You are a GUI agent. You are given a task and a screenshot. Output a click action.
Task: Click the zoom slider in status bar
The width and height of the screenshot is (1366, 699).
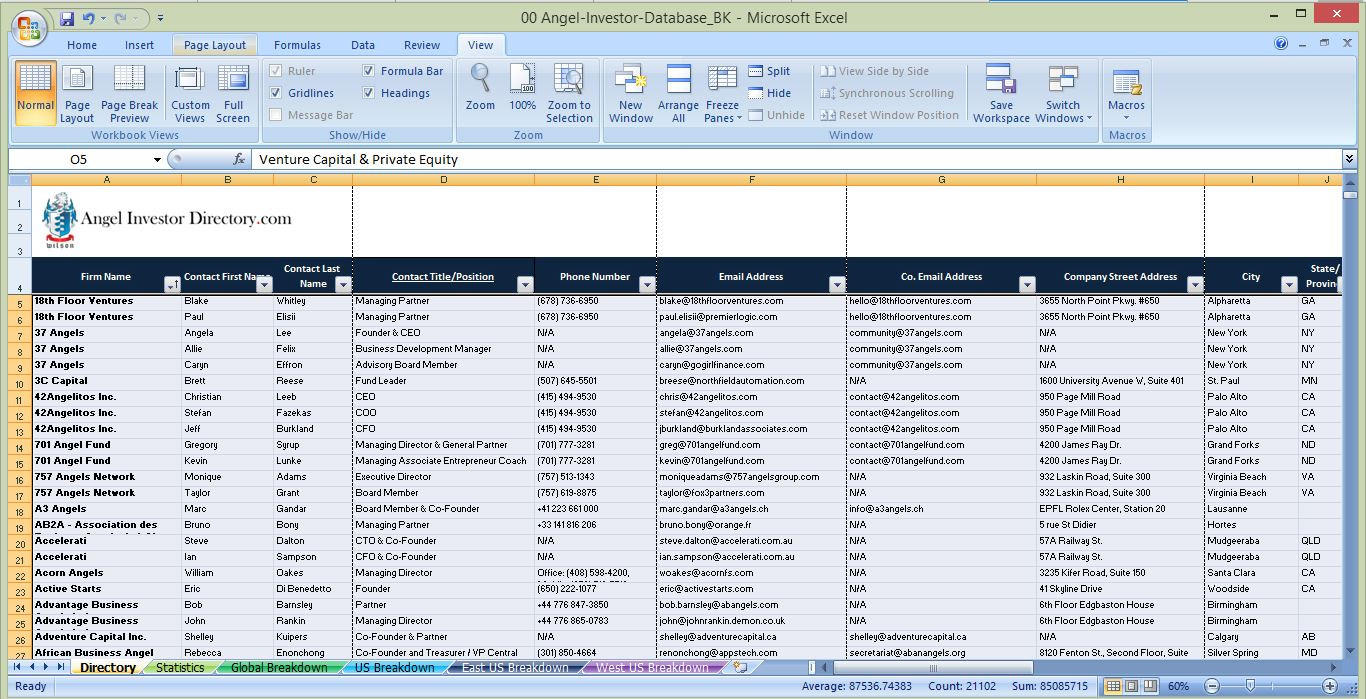pos(1250,686)
